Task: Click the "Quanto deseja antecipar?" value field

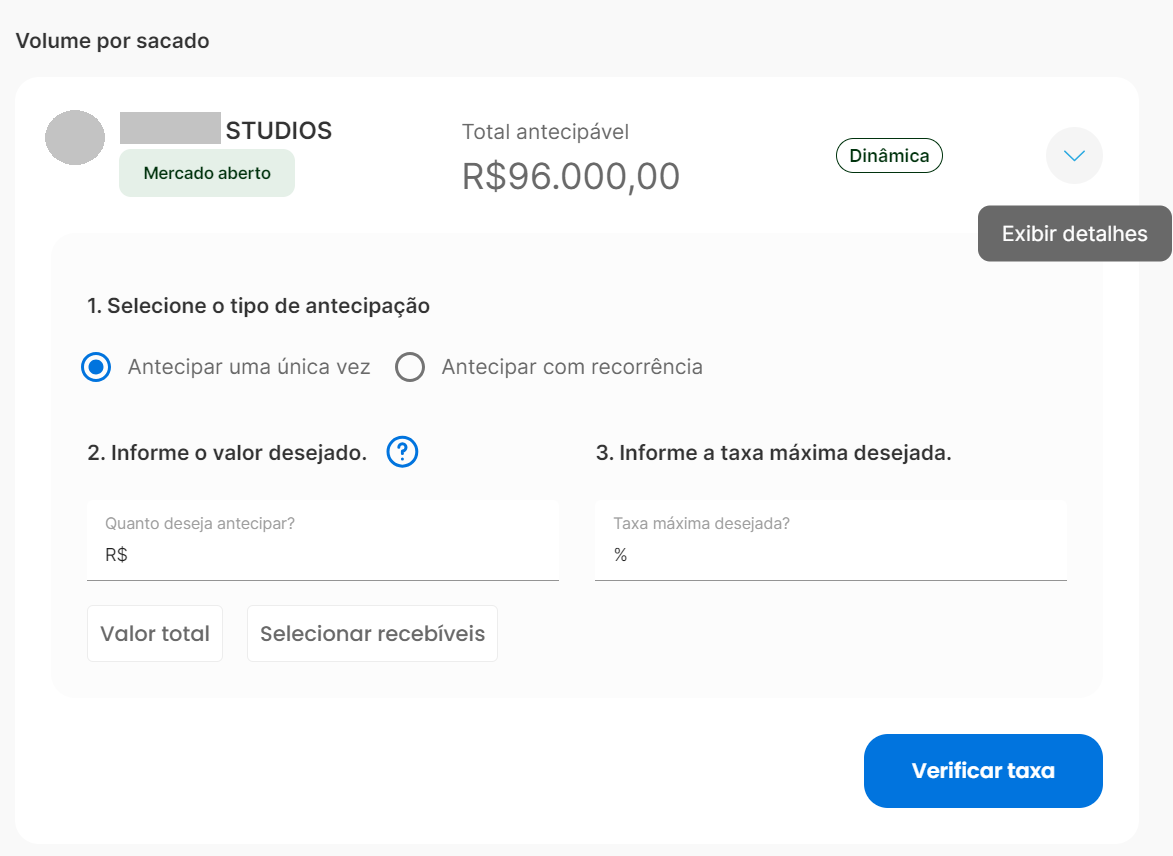Action: [323, 540]
